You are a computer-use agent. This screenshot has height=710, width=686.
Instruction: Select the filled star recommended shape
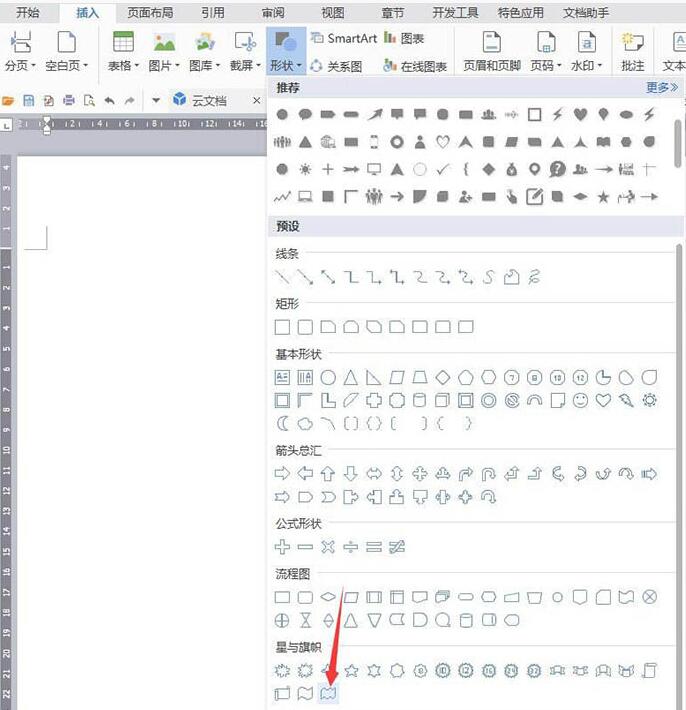(x=603, y=197)
